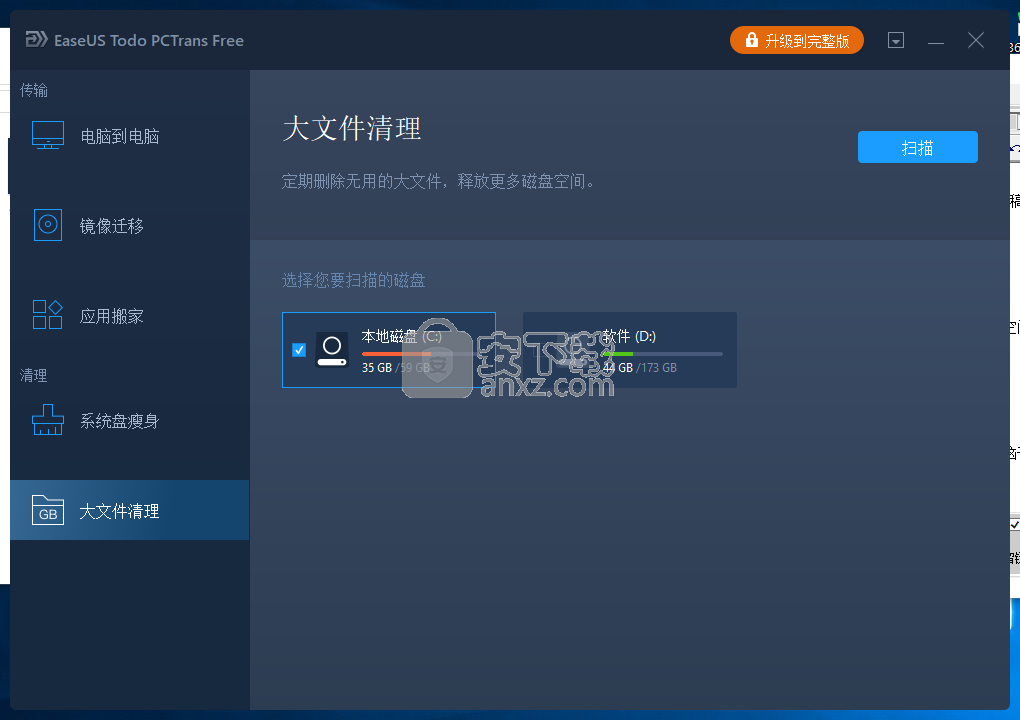Image resolution: width=1020 pixels, height=720 pixels.
Task: Click the lock icon on upgrade button
Action: 751,40
